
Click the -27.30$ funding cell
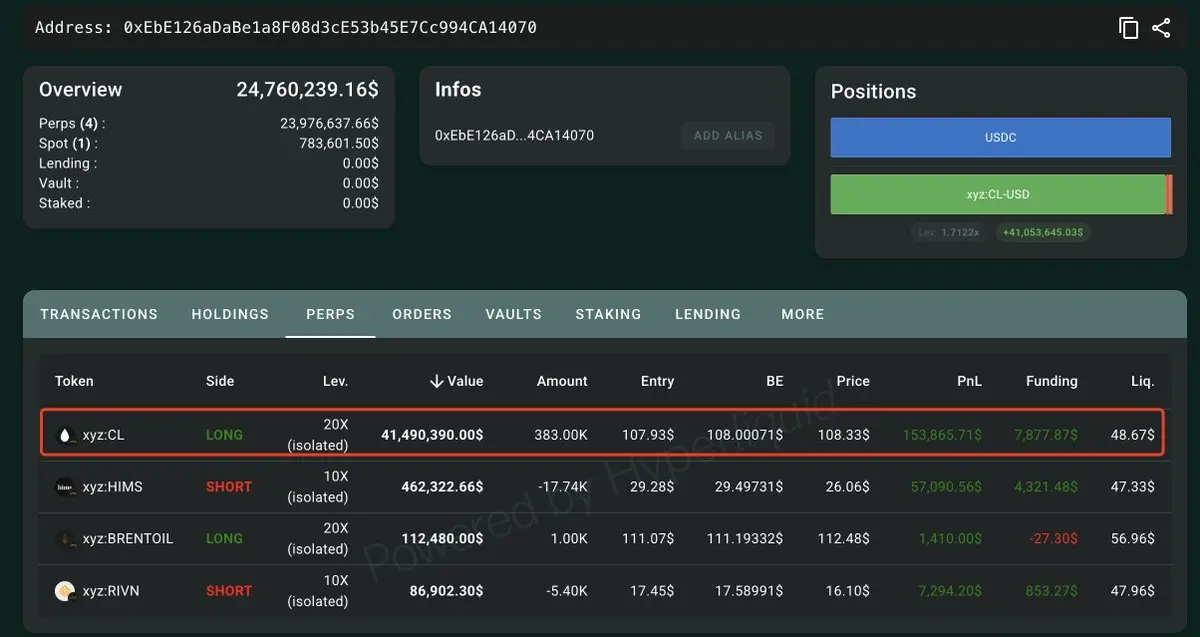(x=1054, y=539)
